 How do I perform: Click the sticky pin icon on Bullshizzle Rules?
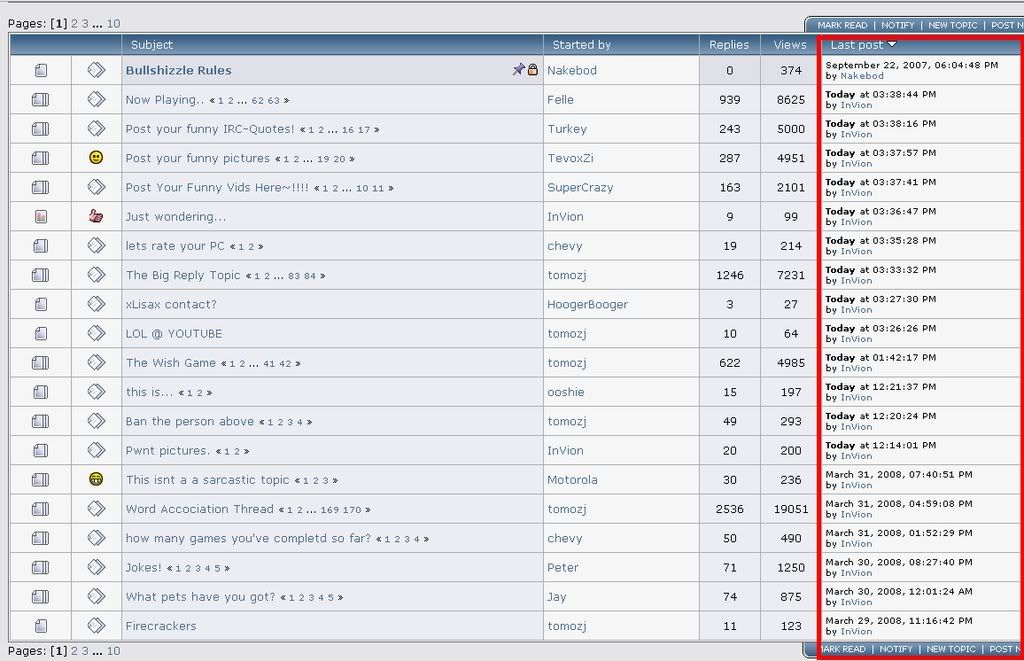click(518, 70)
